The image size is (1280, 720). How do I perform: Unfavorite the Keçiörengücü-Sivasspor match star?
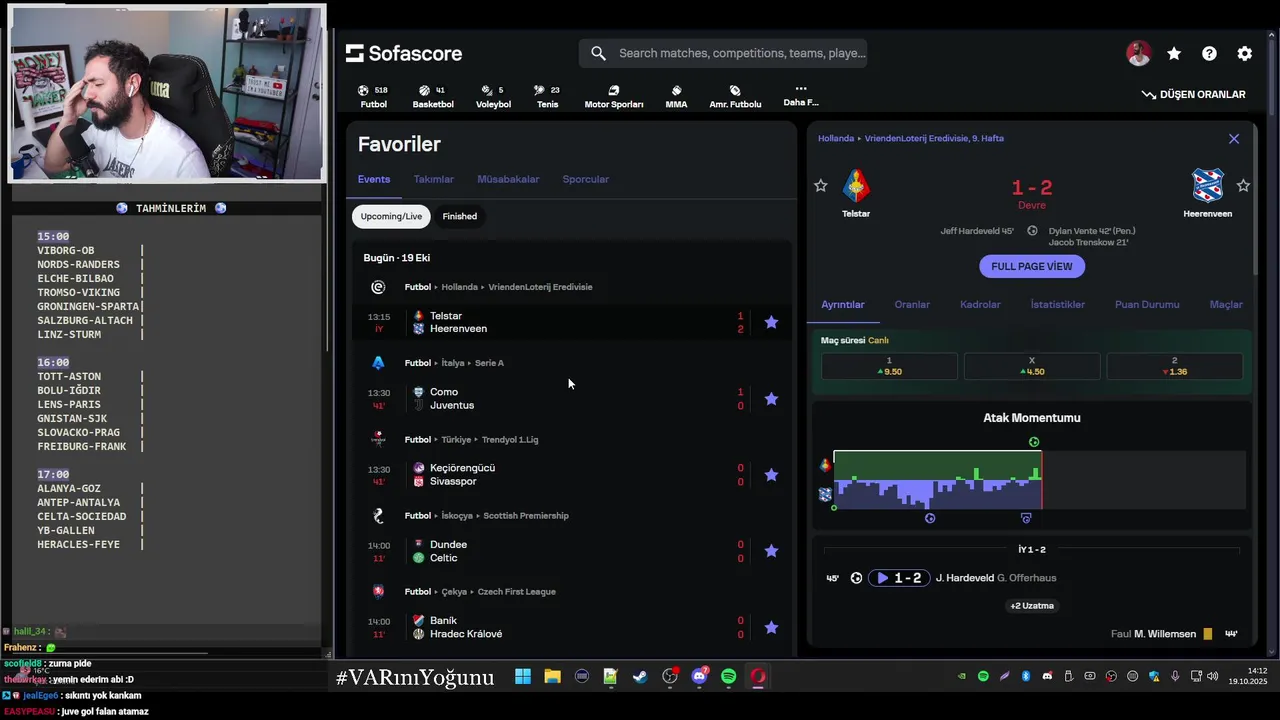[771, 475]
